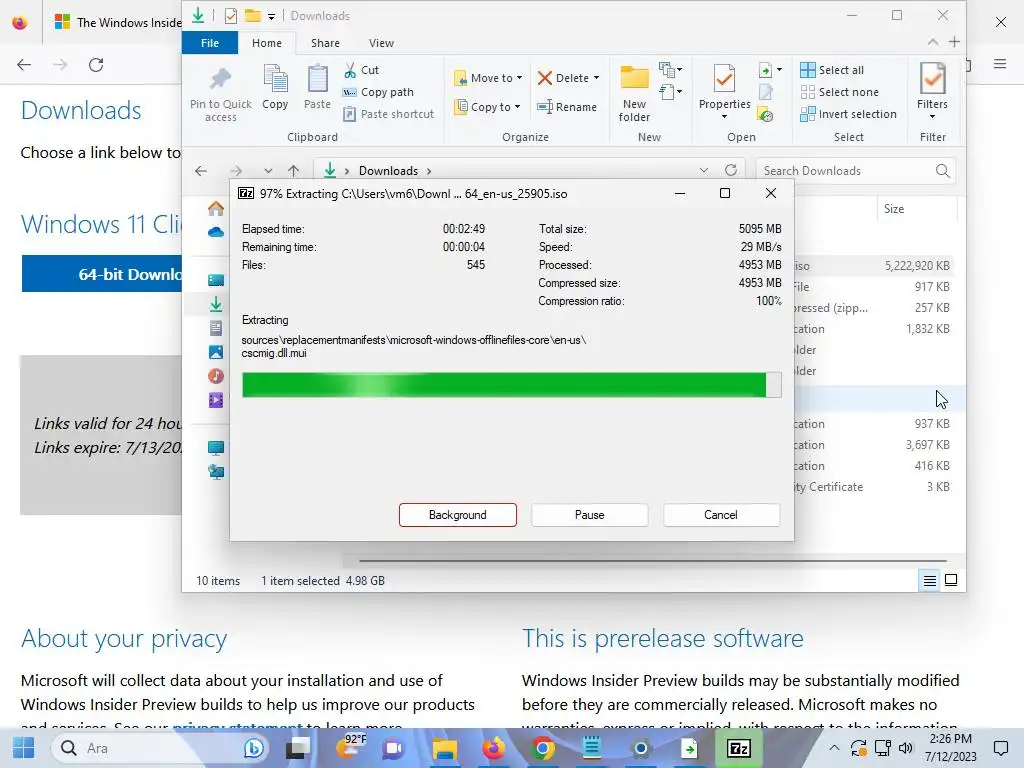Image resolution: width=1024 pixels, height=768 pixels.
Task: Open Documents icon in navigation pane
Action: 216,328
